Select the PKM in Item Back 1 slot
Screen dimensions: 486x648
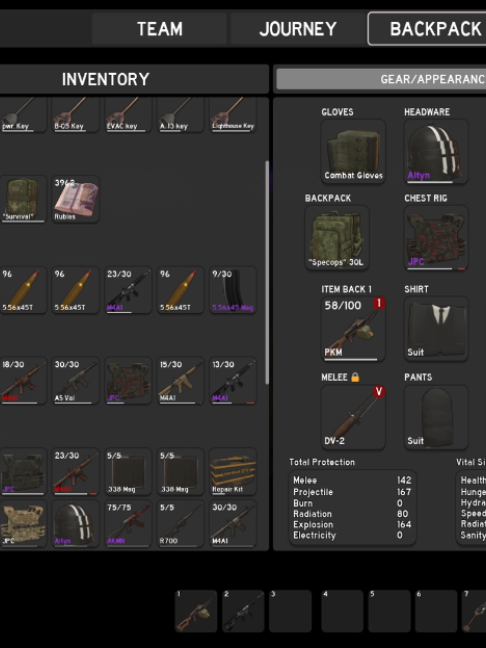pos(353,329)
